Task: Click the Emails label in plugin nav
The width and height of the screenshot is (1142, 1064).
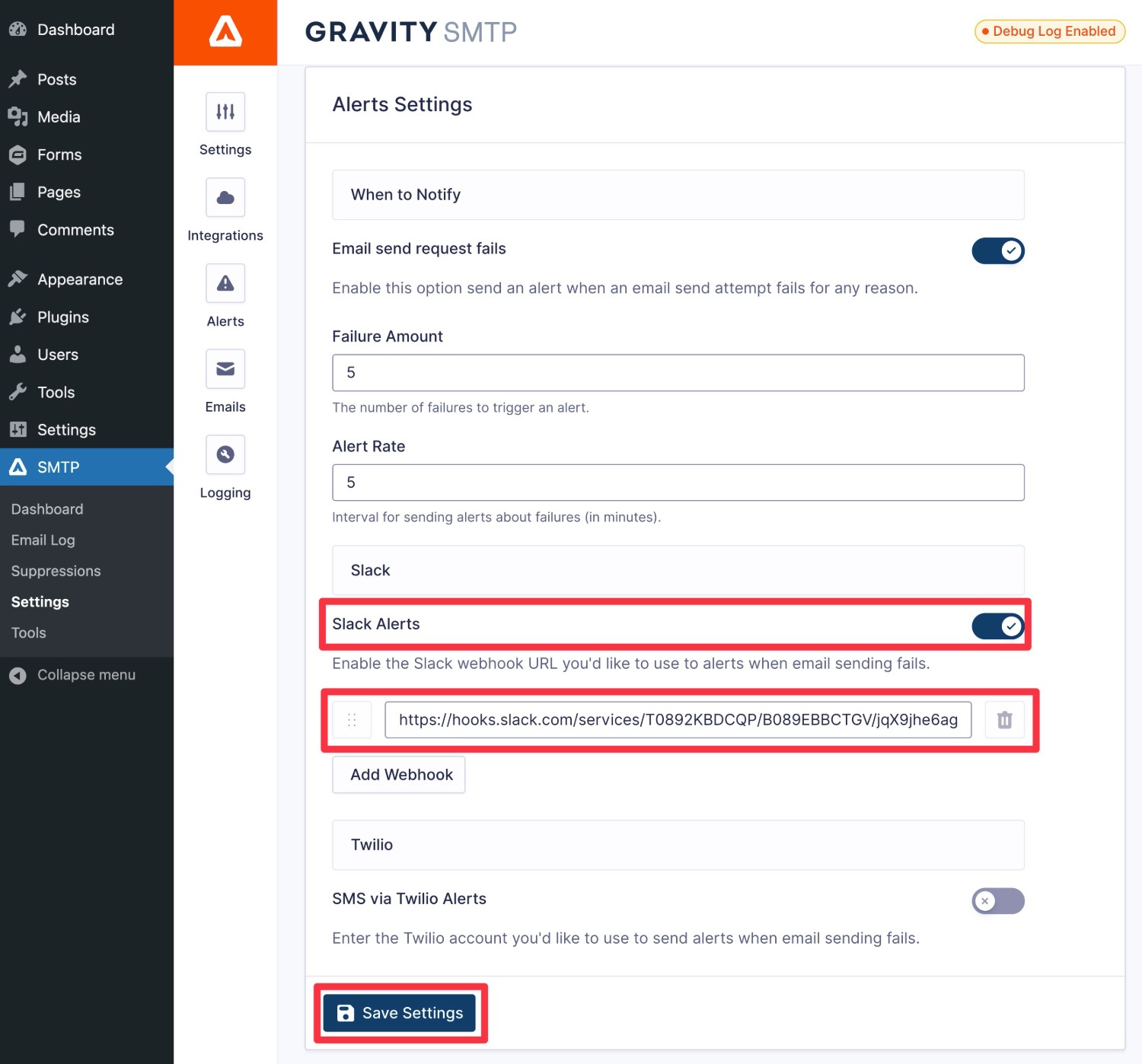Action: coord(225,407)
